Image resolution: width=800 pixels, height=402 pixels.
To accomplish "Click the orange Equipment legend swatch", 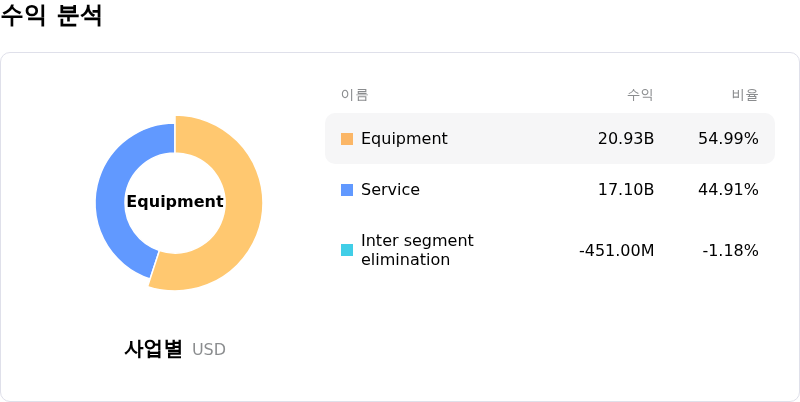I will click(x=347, y=139).
